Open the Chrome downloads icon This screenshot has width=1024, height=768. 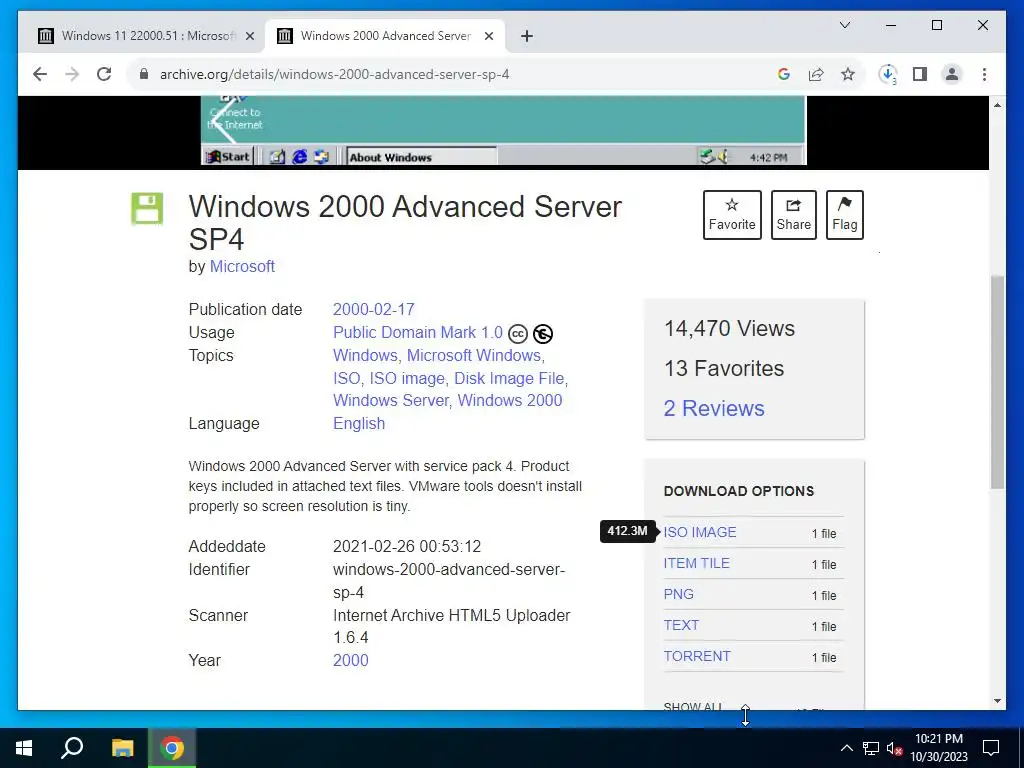(x=888, y=74)
